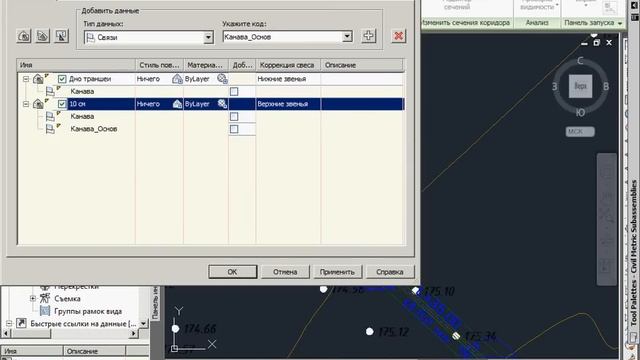Collapse the Быстрые ссылки на данные node
The height and width of the screenshot is (360, 640).
(x=9, y=324)
